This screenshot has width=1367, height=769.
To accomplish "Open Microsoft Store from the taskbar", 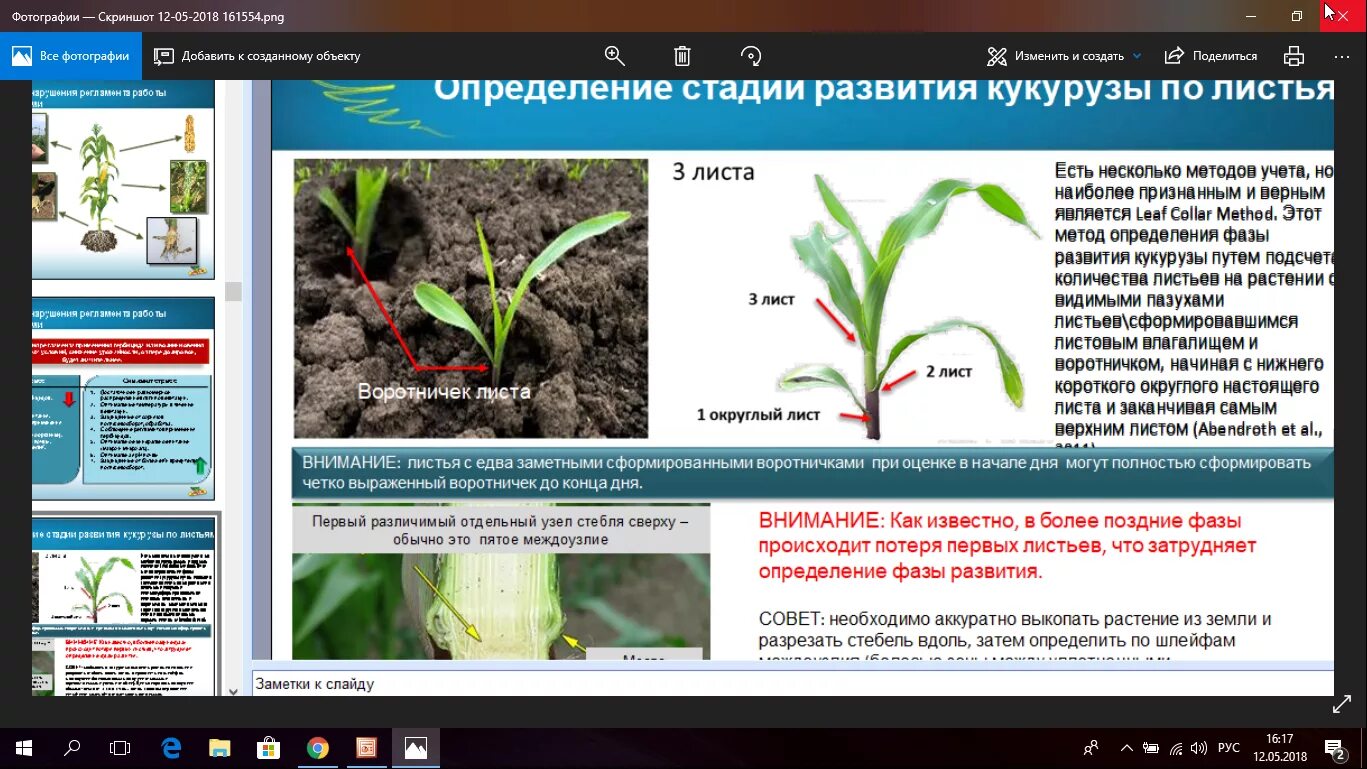I will coord(268,747).
